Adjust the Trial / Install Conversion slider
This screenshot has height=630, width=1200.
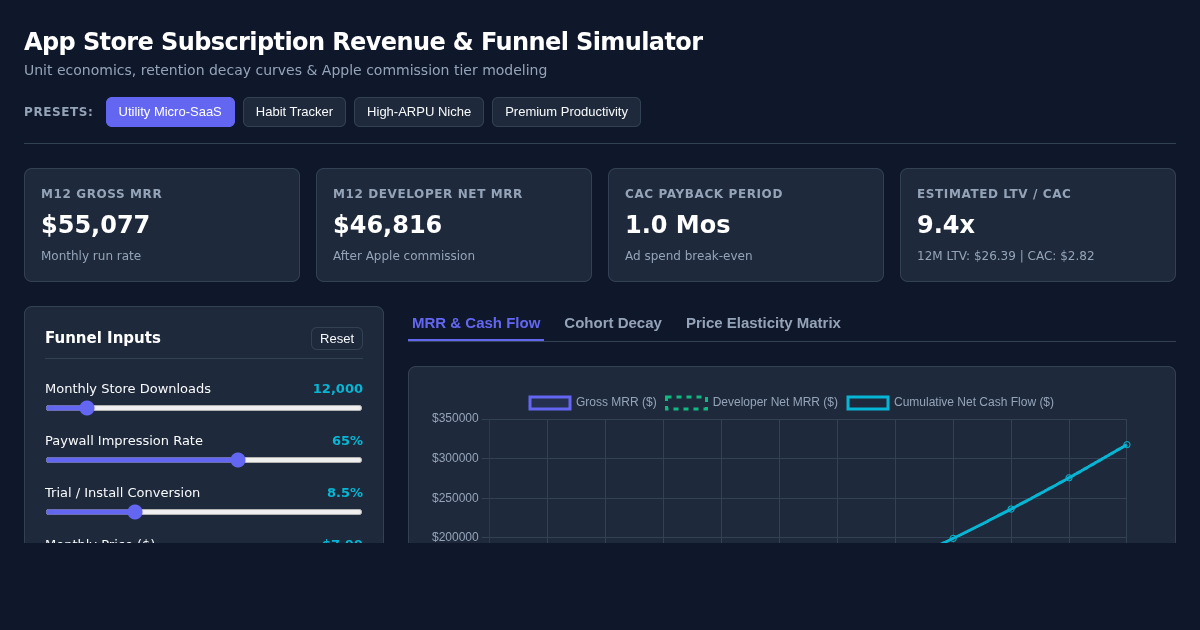[204, 512]
